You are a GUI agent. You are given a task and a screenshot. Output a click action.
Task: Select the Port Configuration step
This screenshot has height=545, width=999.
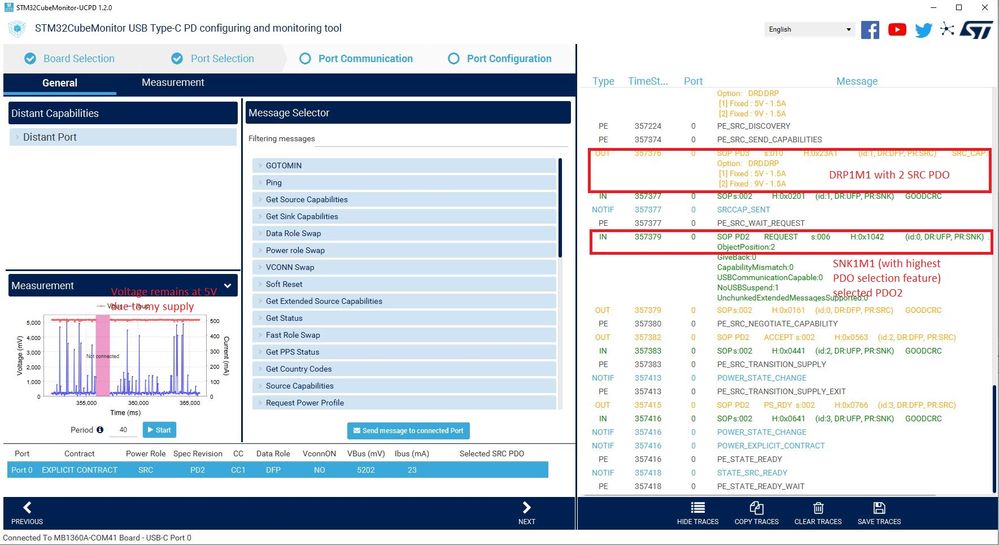pos(500,59)
